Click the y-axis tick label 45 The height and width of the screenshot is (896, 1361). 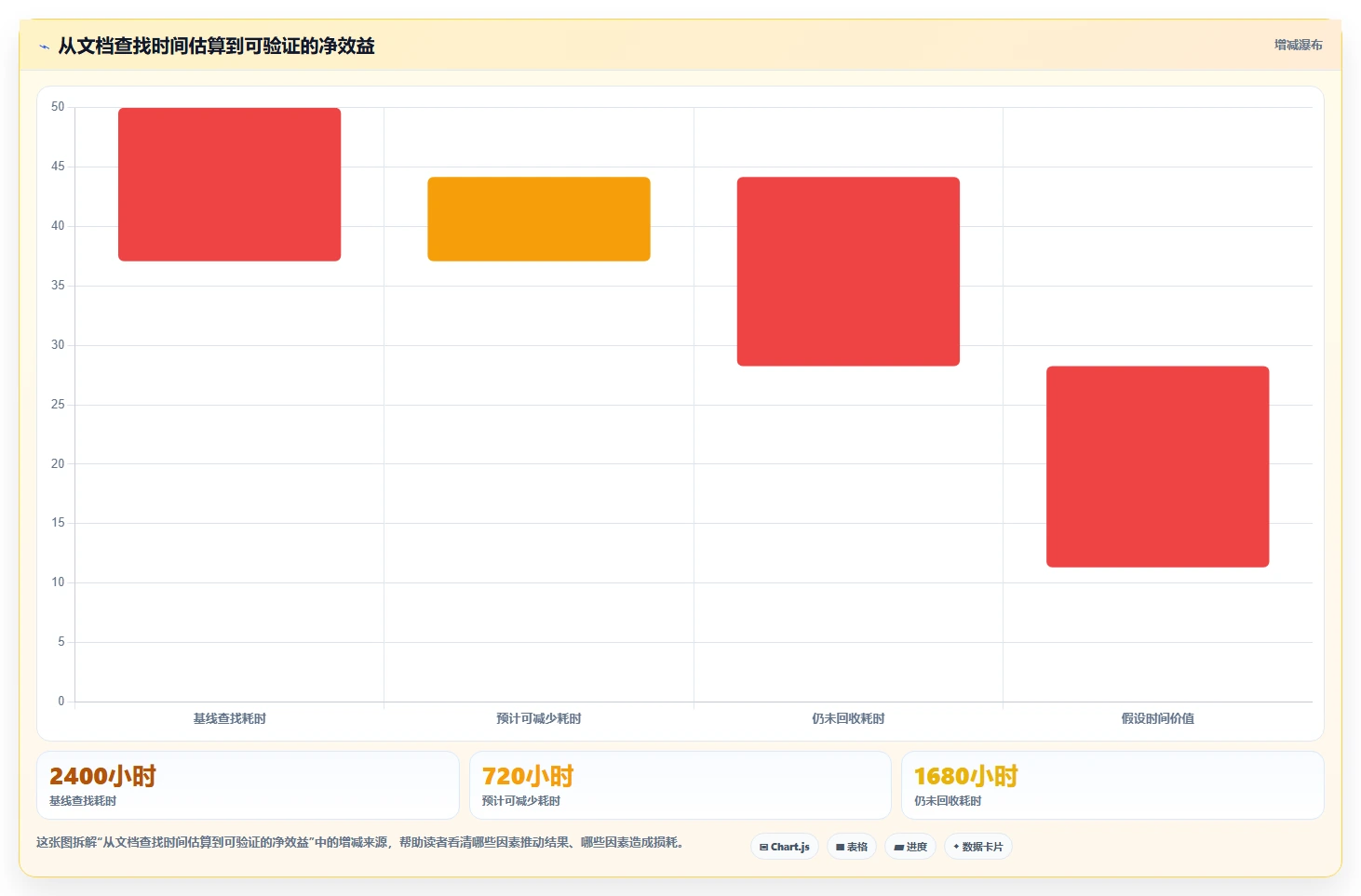pos(58,167)
